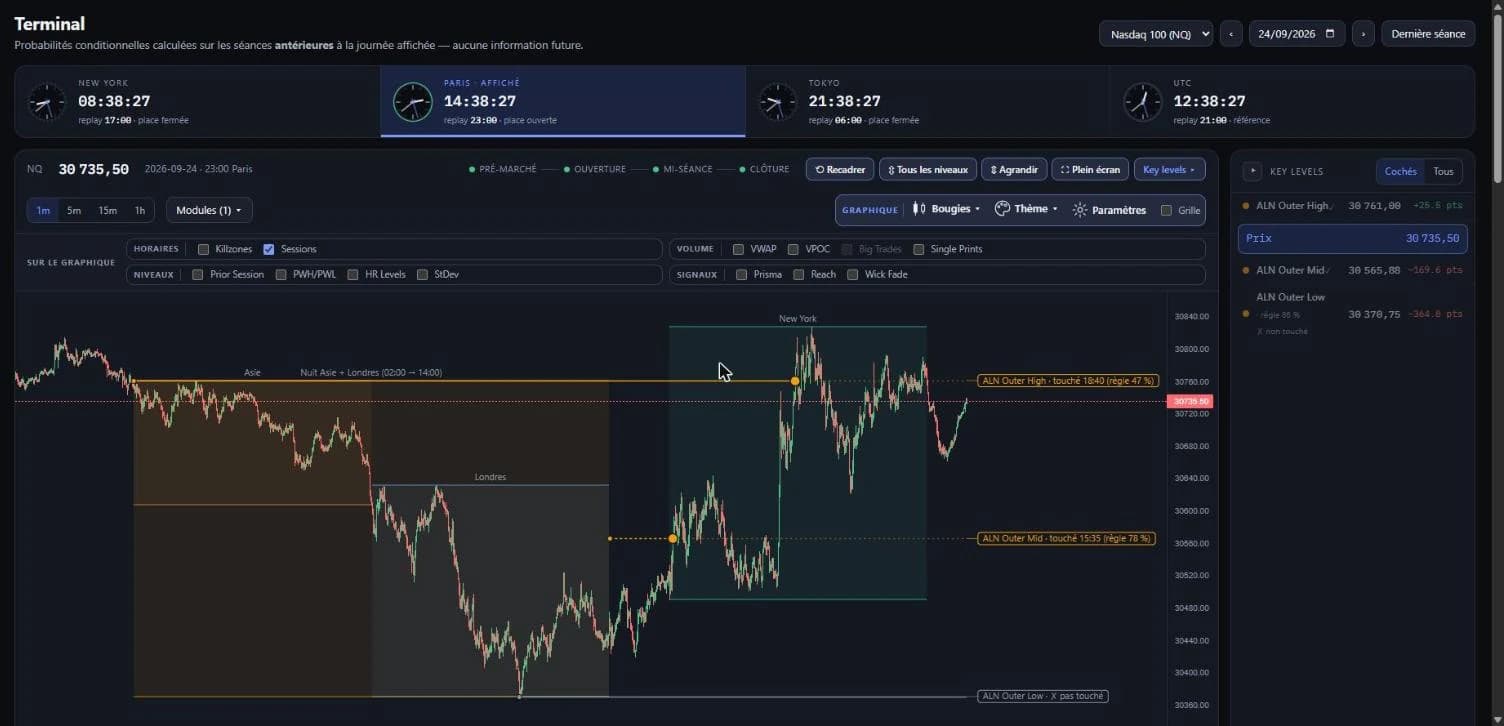Screen dimensions: 1504x726
Task: Go to the next session arrow
Action: click(1363, 33)
